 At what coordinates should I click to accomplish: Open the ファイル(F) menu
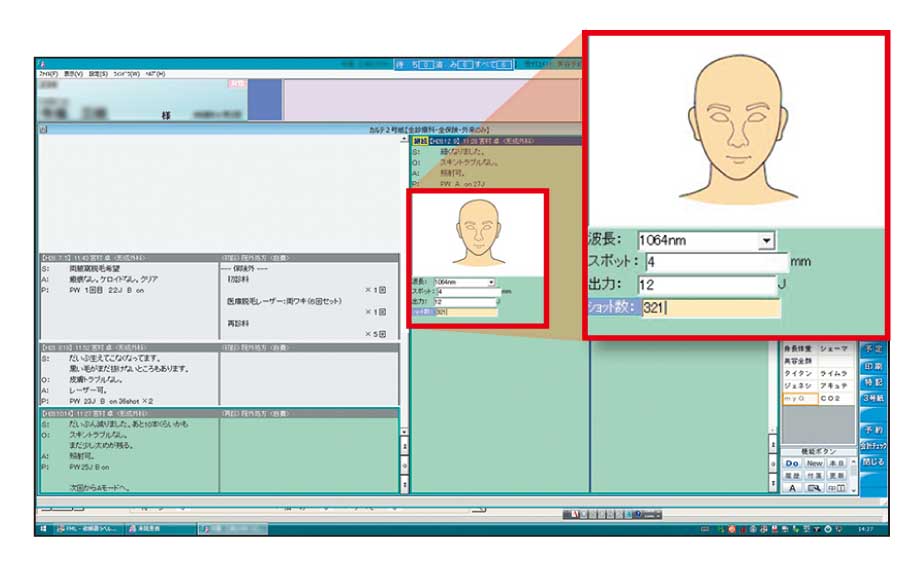click(x=47, y=74)
